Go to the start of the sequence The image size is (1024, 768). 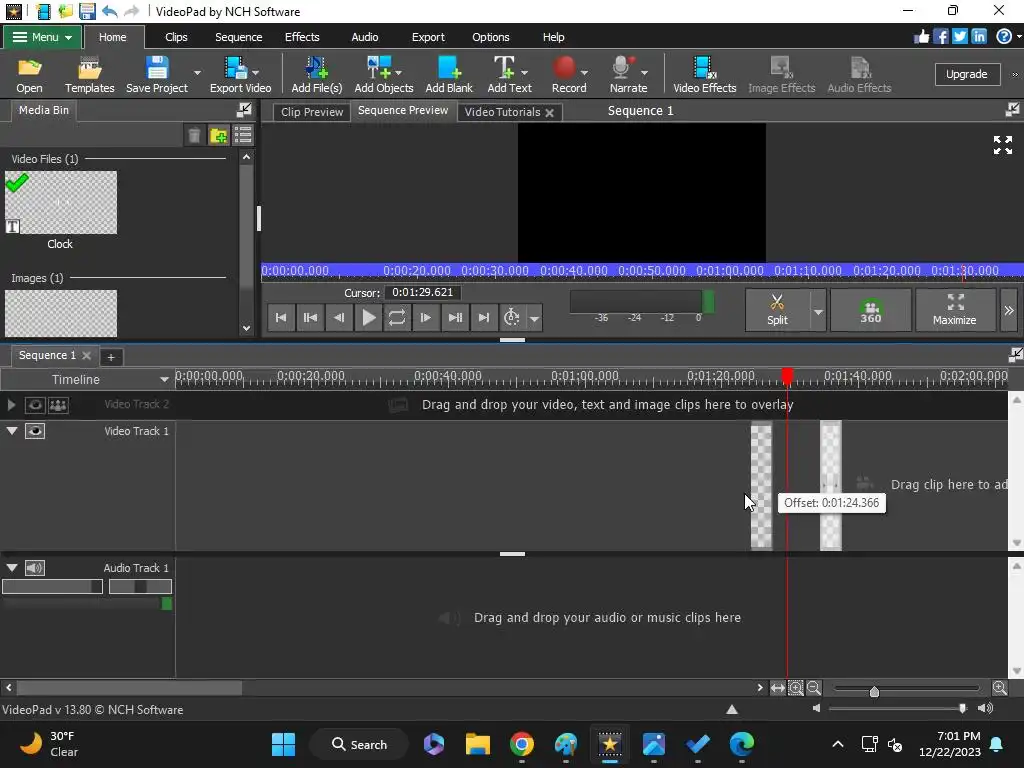click(281, 318)
